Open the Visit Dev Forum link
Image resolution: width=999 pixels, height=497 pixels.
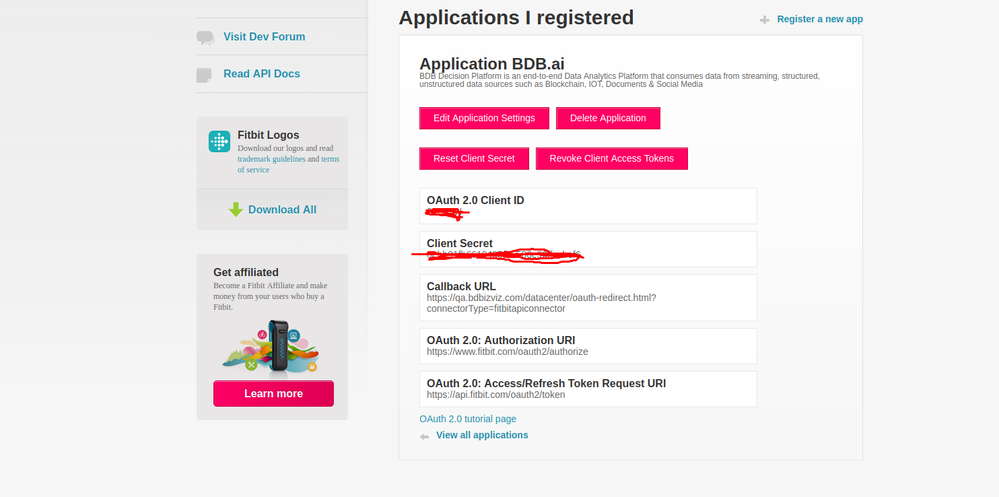264,36
